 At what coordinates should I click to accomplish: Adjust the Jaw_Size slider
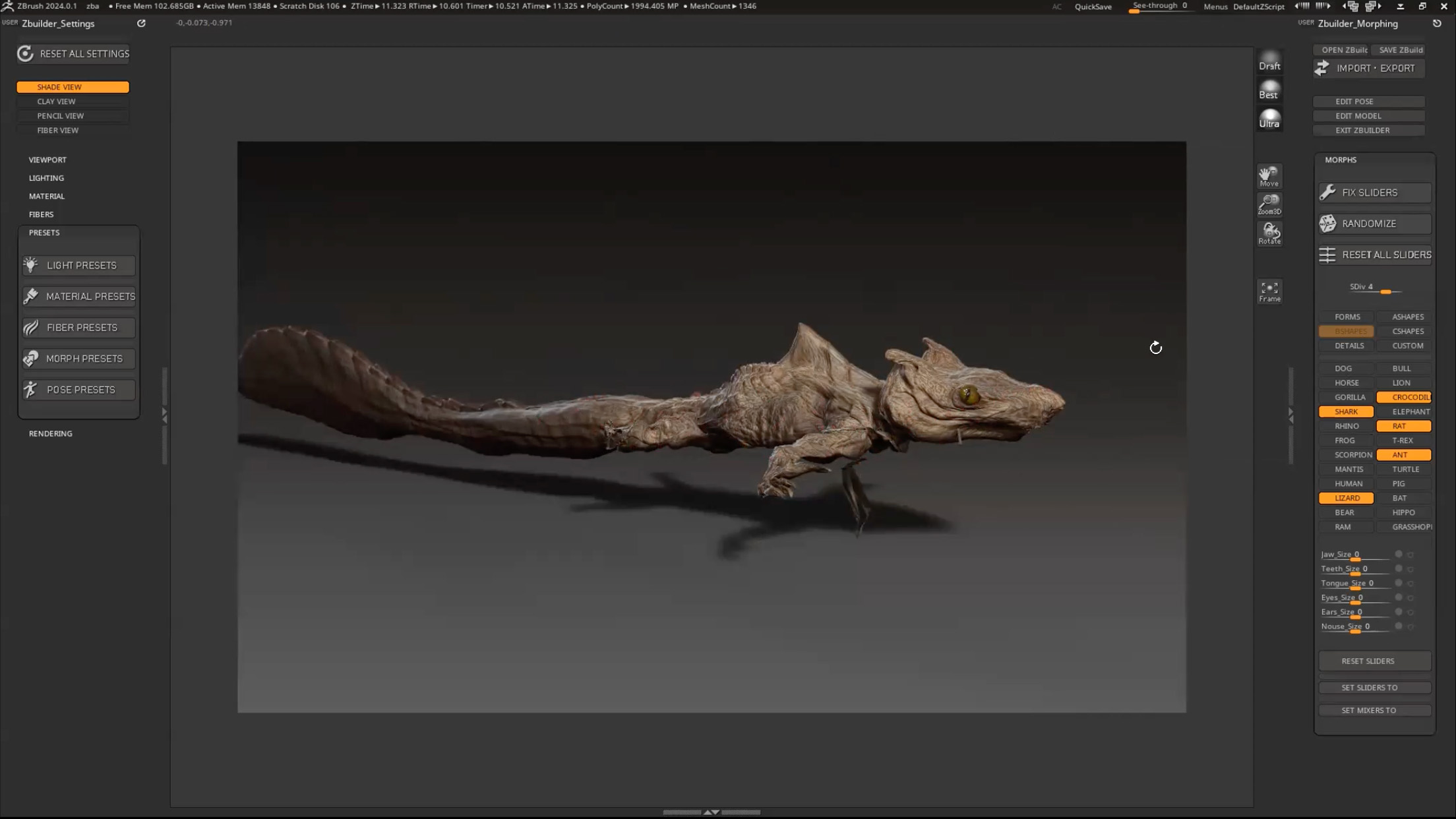click(x=1354, y=559)
